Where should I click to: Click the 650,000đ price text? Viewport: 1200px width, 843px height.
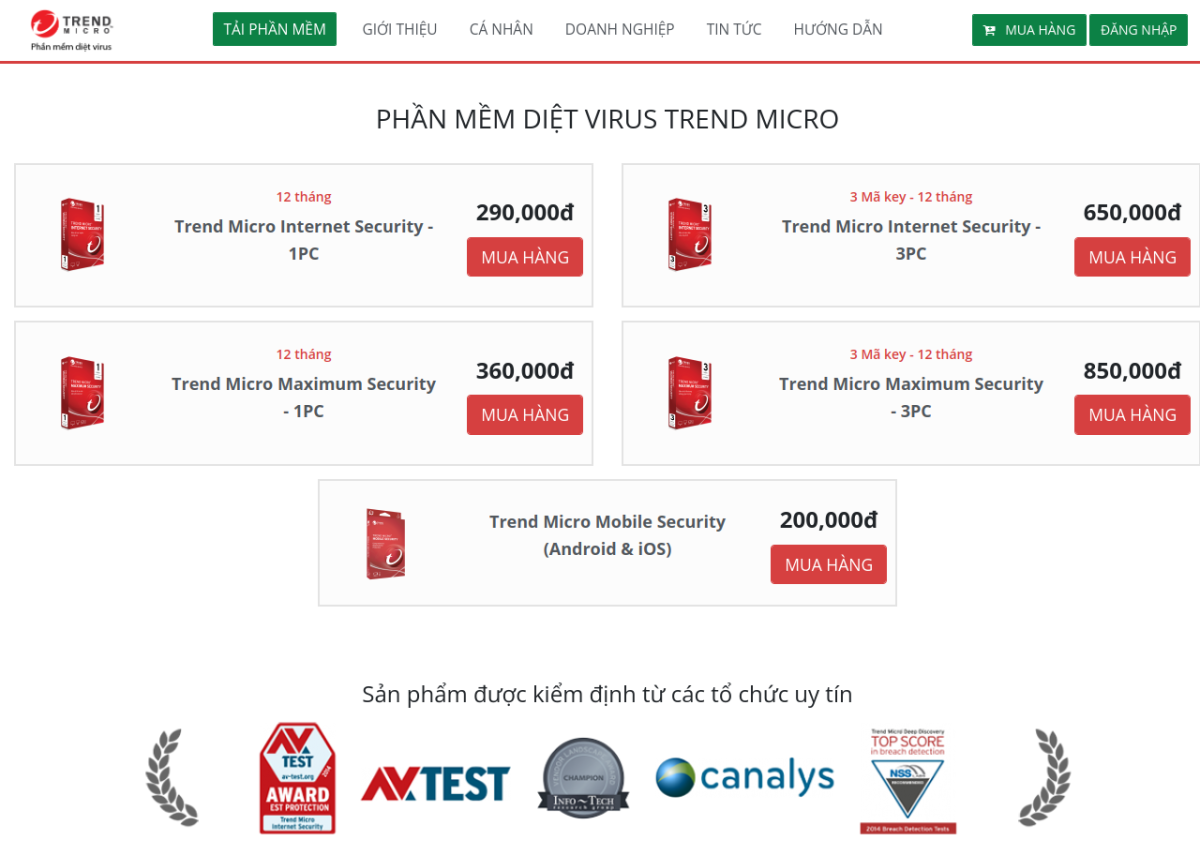(x=1132, y=213)
